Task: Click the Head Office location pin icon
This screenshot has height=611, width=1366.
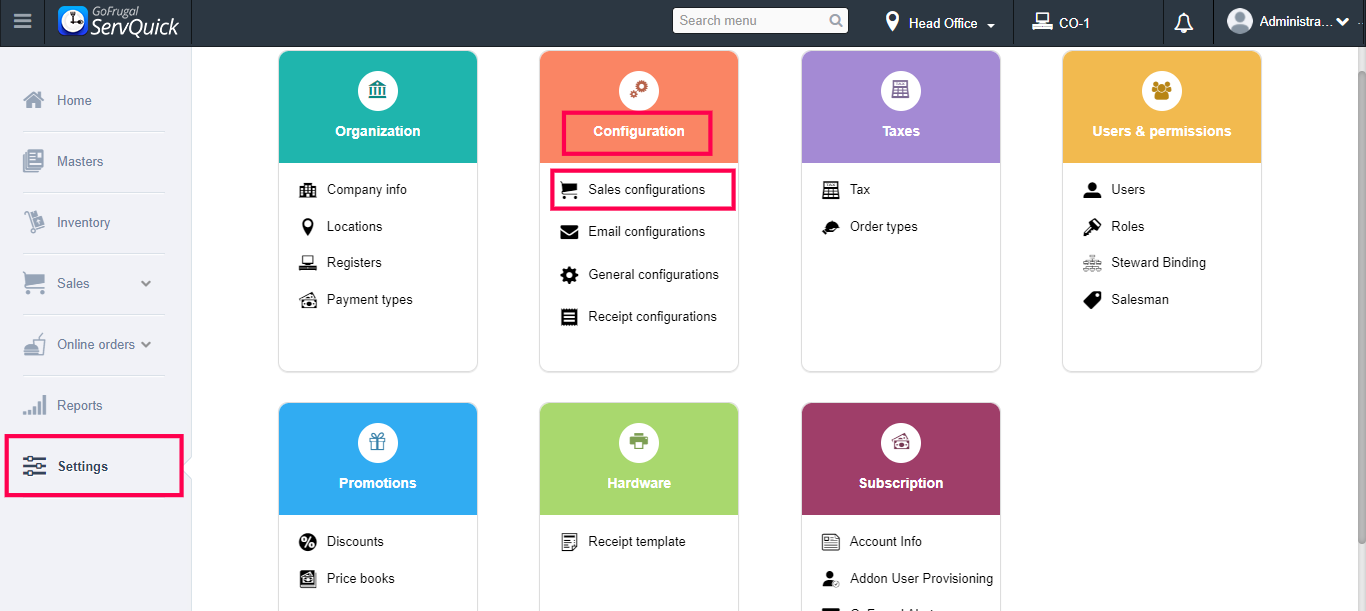Action: pyautogui.click(x=892, y=21)
